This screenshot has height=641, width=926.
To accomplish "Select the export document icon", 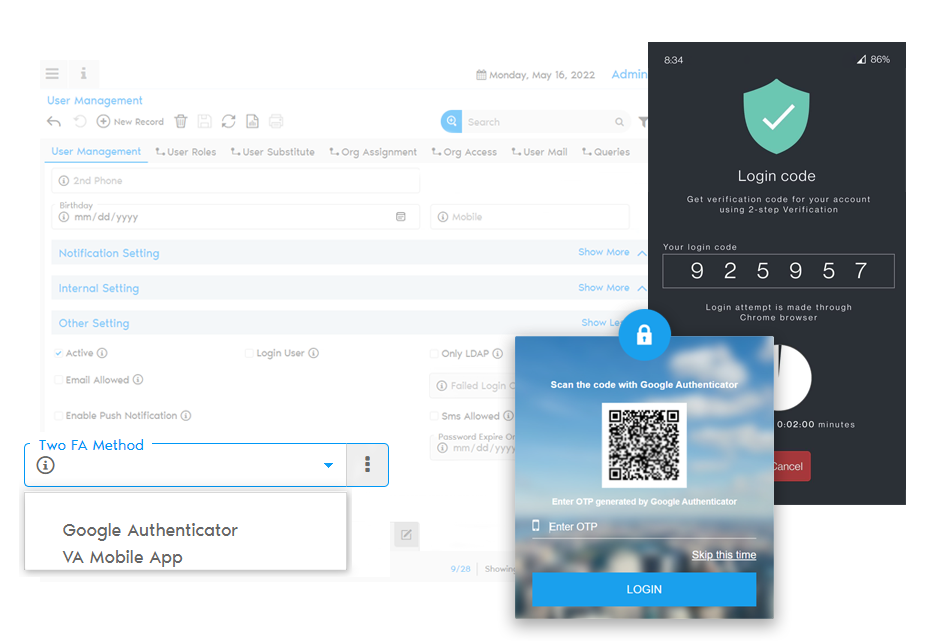I will 251,121.
